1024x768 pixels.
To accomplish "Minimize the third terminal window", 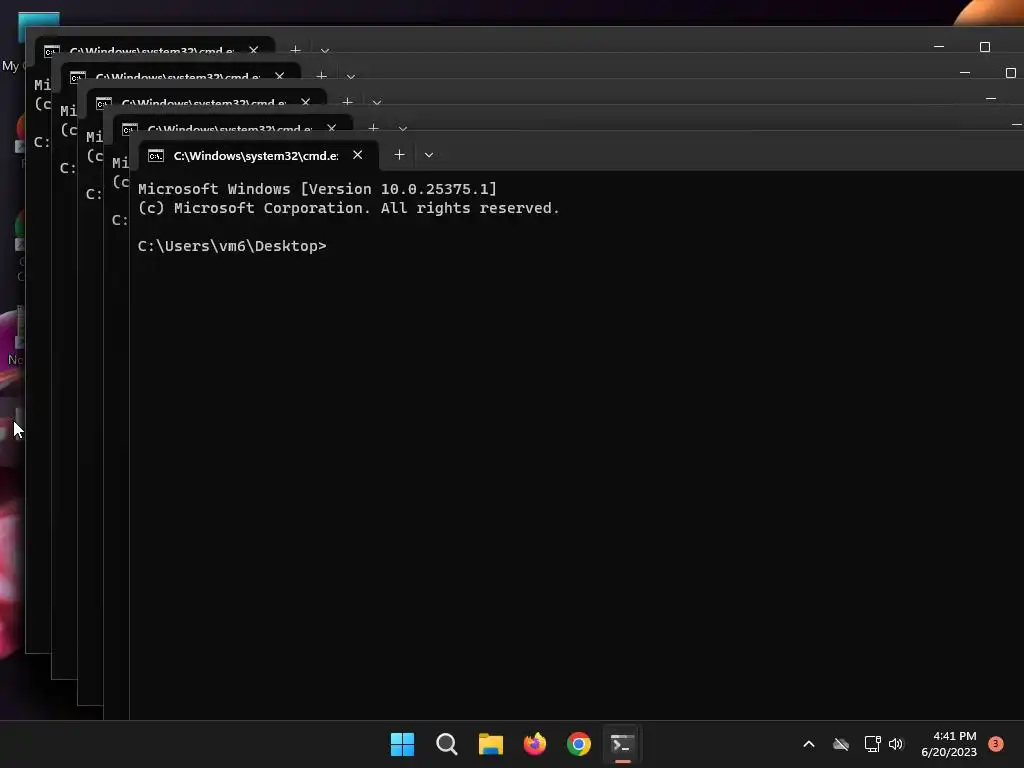I will coord(991,99).
